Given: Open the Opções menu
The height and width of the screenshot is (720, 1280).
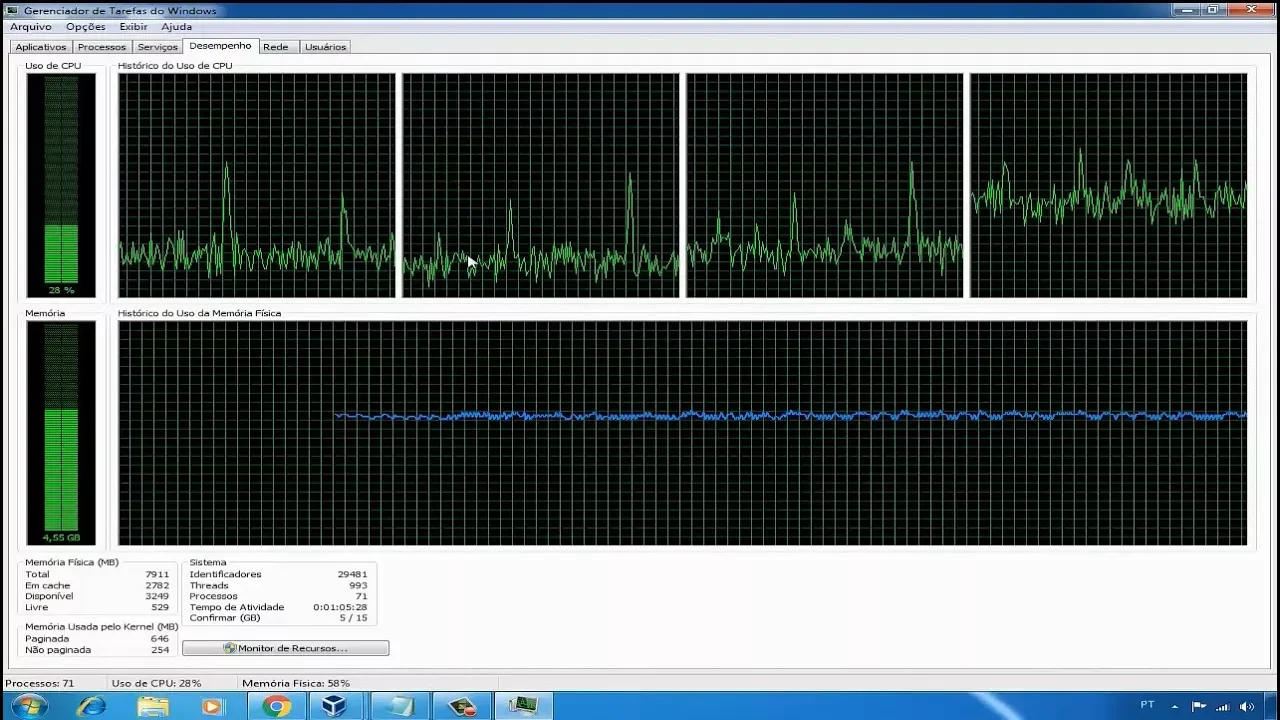Looking at the screenshot, I should (85, 27).
